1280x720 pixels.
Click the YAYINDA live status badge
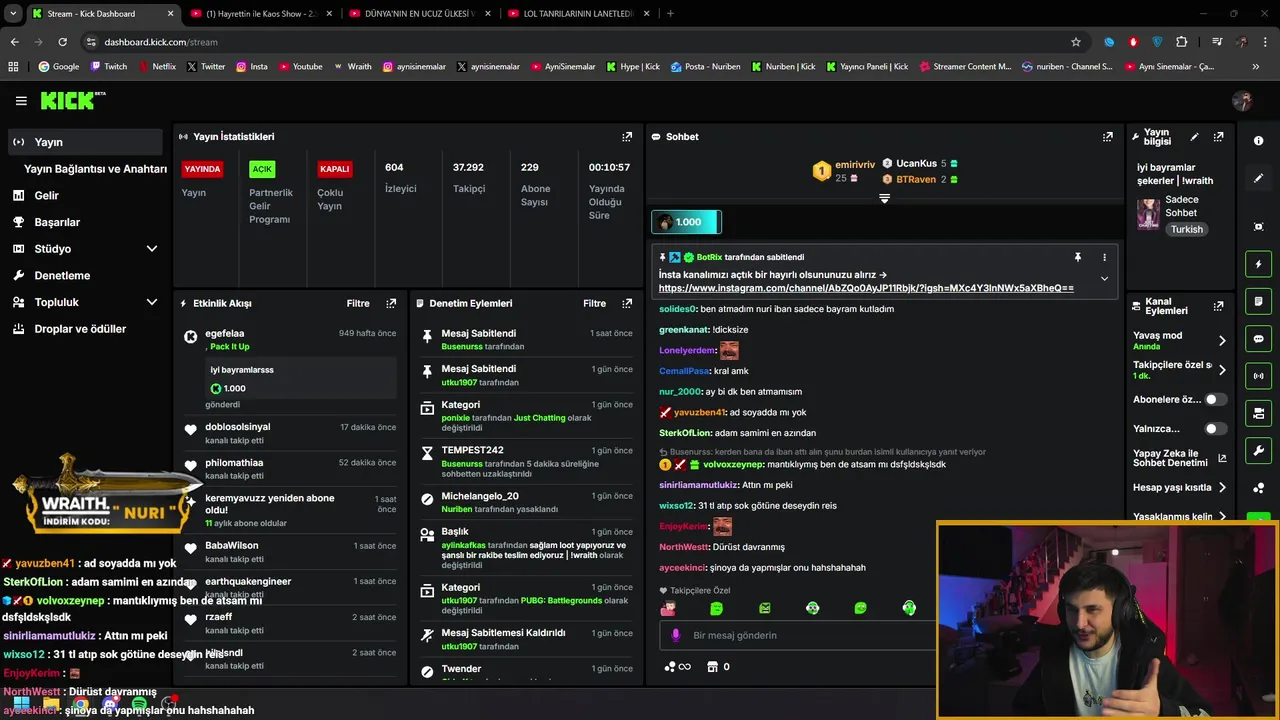202,169
